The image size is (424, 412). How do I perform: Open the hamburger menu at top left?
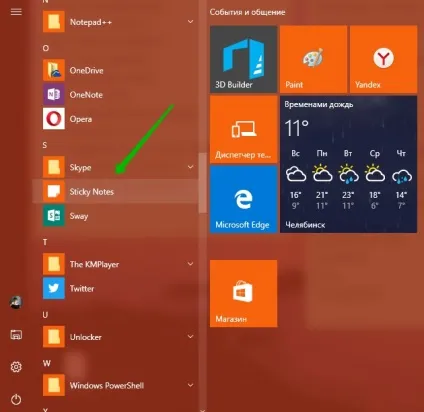tap(16, 12)
